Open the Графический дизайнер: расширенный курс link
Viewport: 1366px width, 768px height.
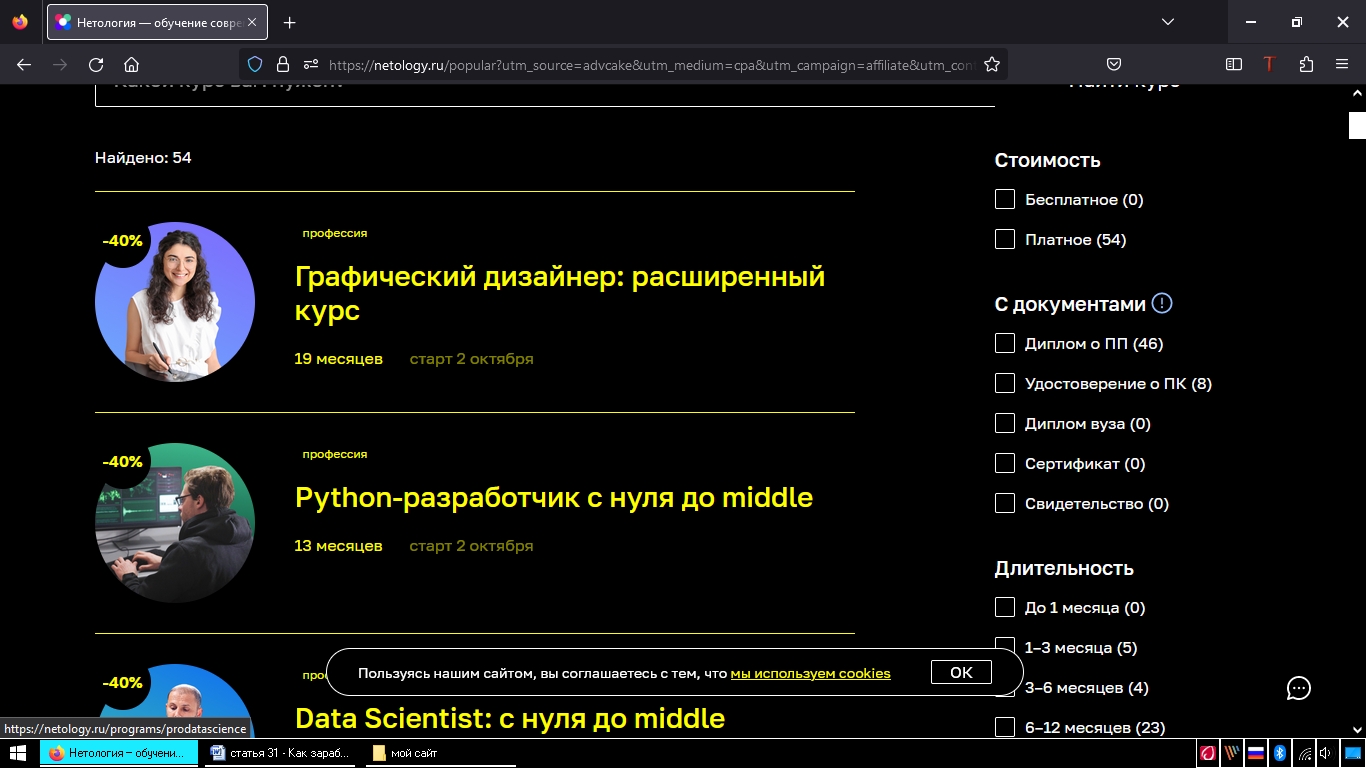tap(560, 293)
